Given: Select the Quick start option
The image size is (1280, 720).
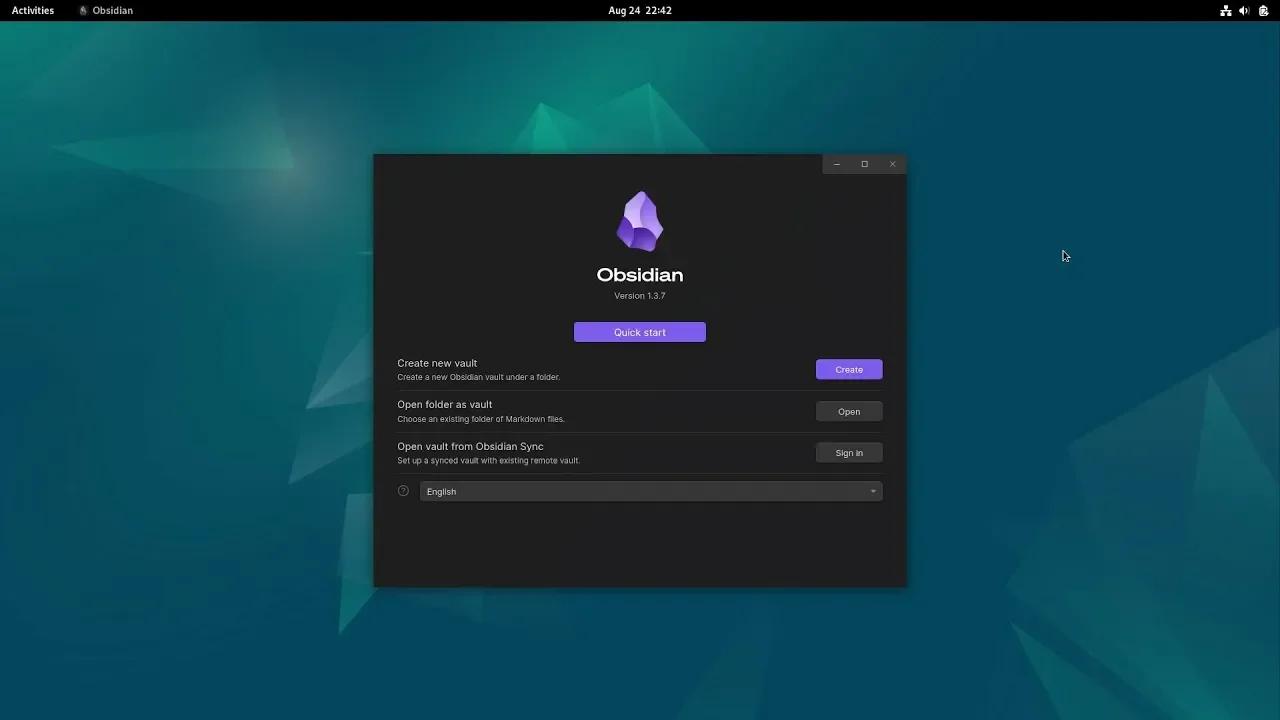Looking at the screenshot, I should (x=640, y=332).
